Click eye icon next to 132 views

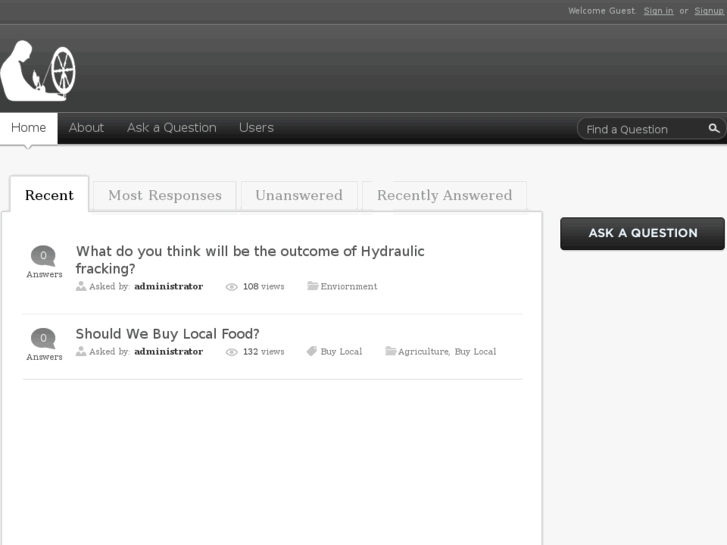[x=231, y=352]
